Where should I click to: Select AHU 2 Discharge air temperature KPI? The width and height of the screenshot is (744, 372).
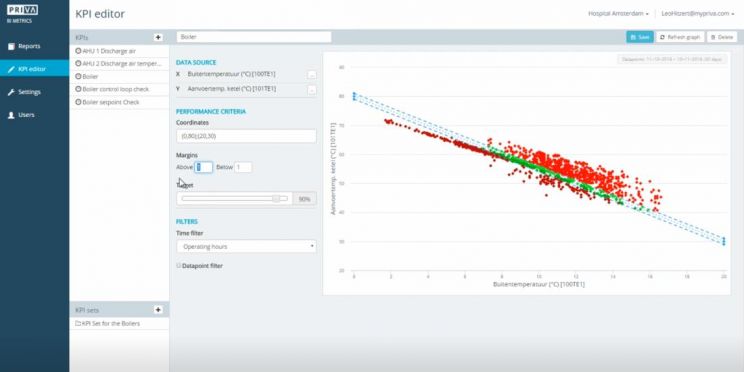pos(119,63)
